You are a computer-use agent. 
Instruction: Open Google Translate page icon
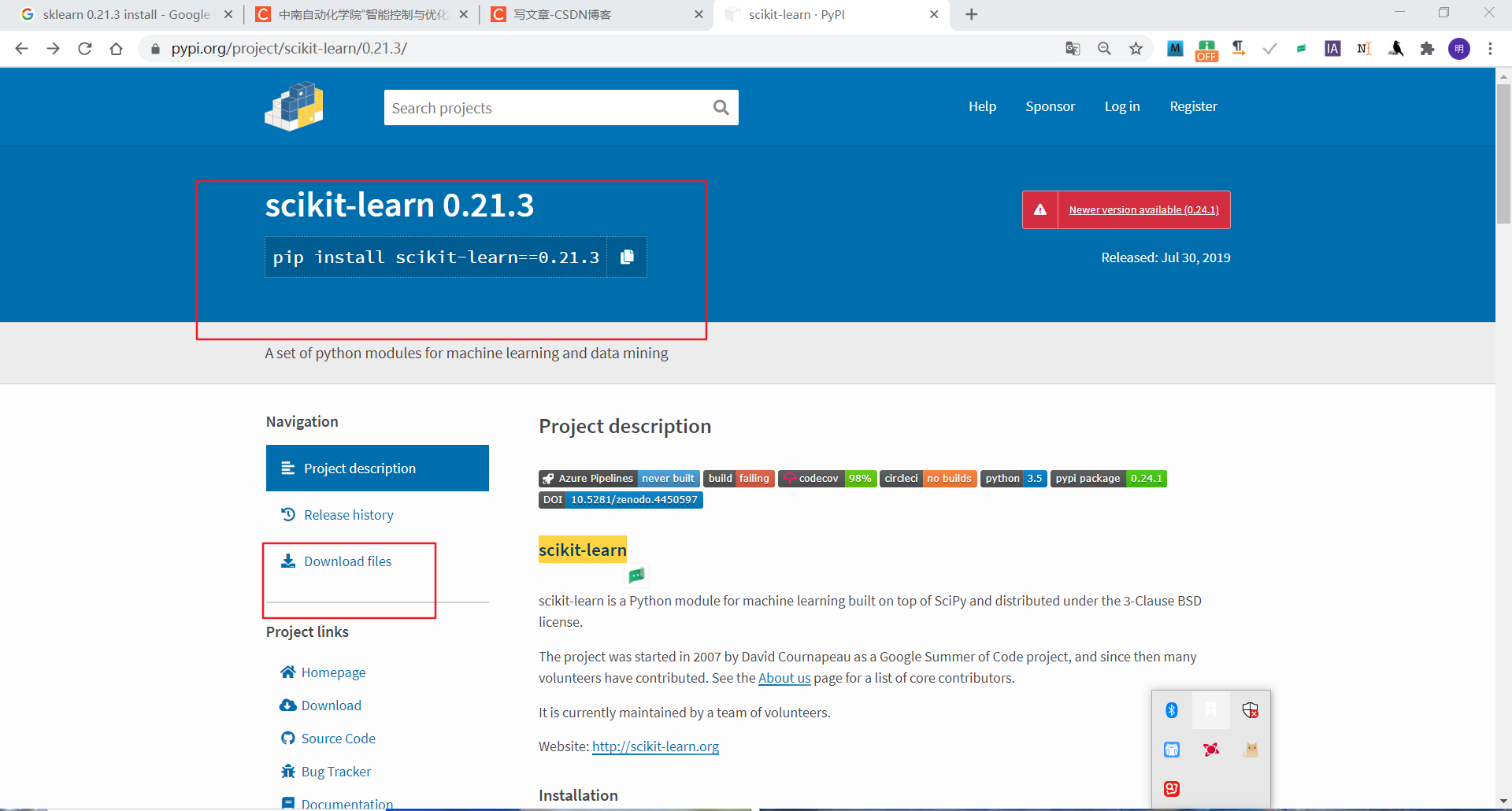click(x=1073, y=49)
